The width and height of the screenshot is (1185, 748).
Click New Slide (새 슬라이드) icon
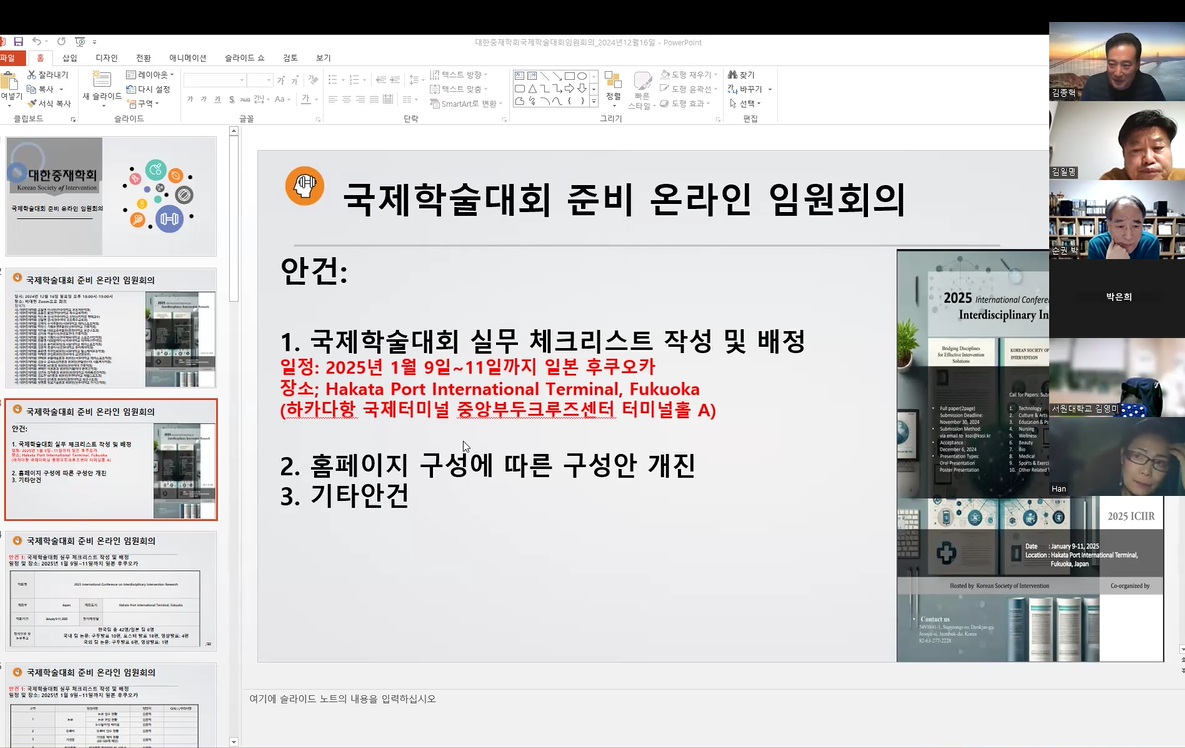pyautogui.click(x=102, y=79)
